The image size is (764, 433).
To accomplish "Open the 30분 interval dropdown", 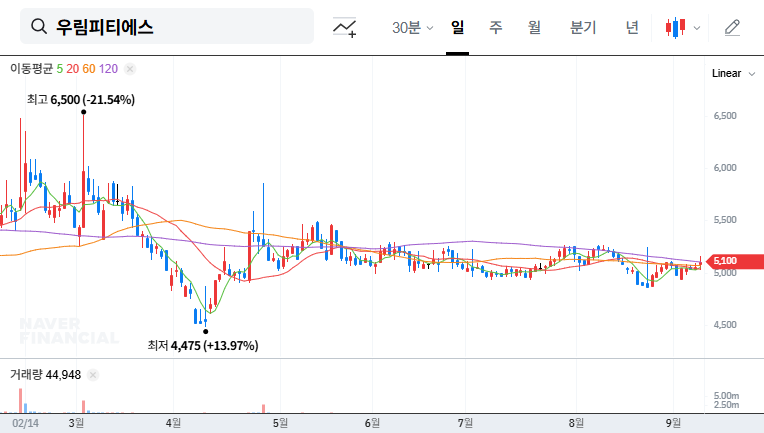I will point(412,27).
